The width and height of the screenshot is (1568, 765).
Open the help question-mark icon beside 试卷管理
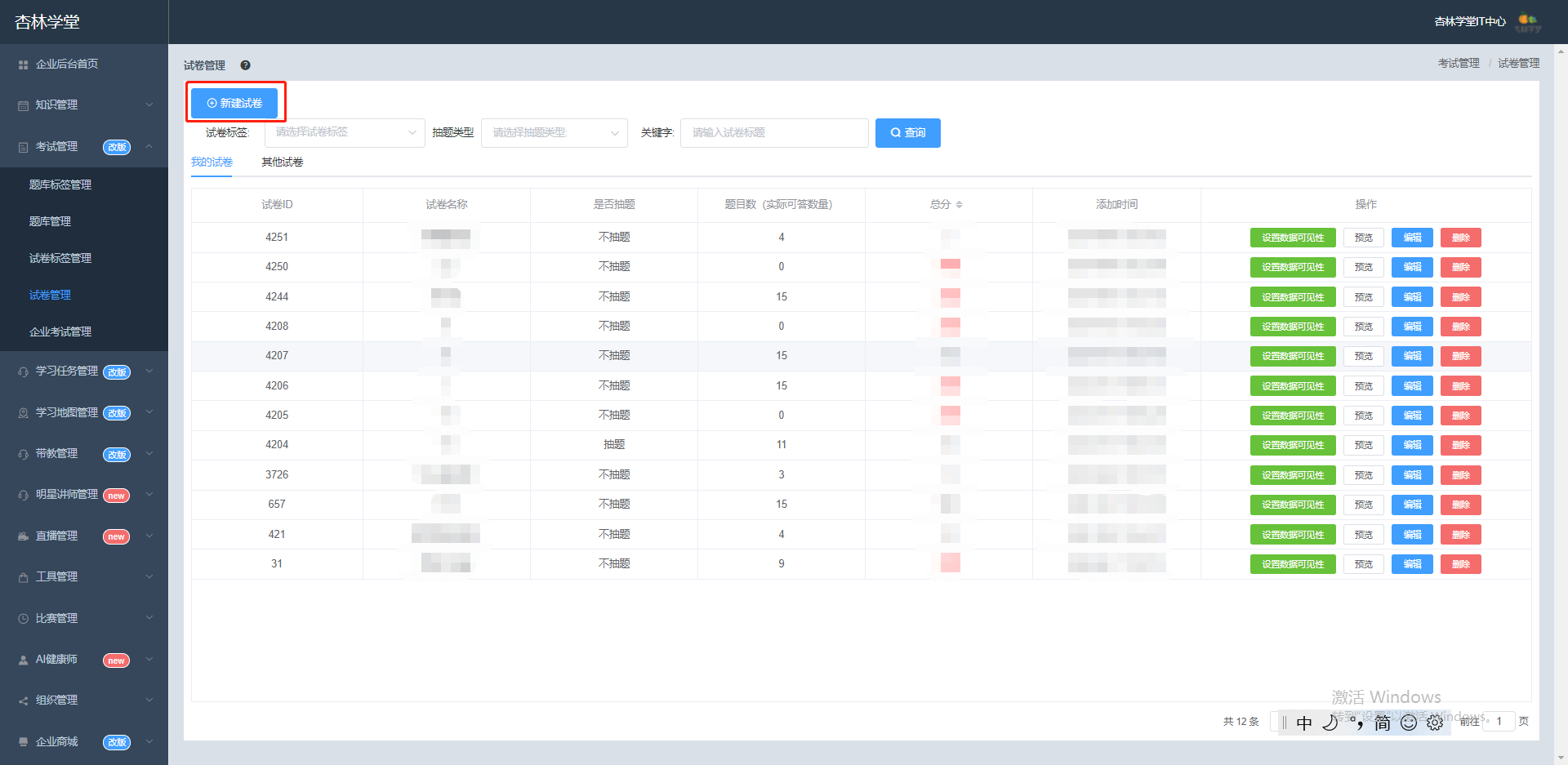(245, 65)
